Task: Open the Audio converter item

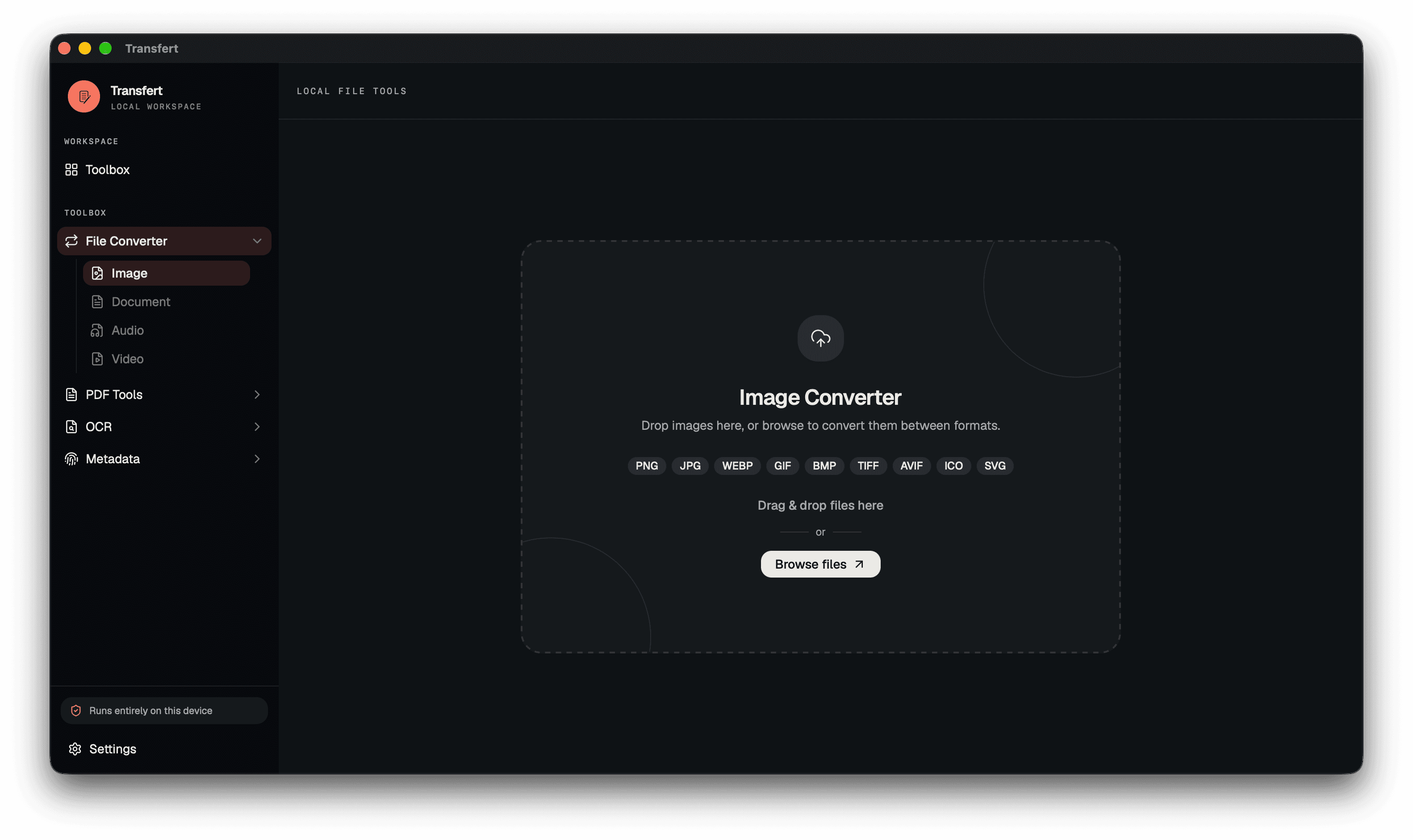Action: tap(167, 331)
